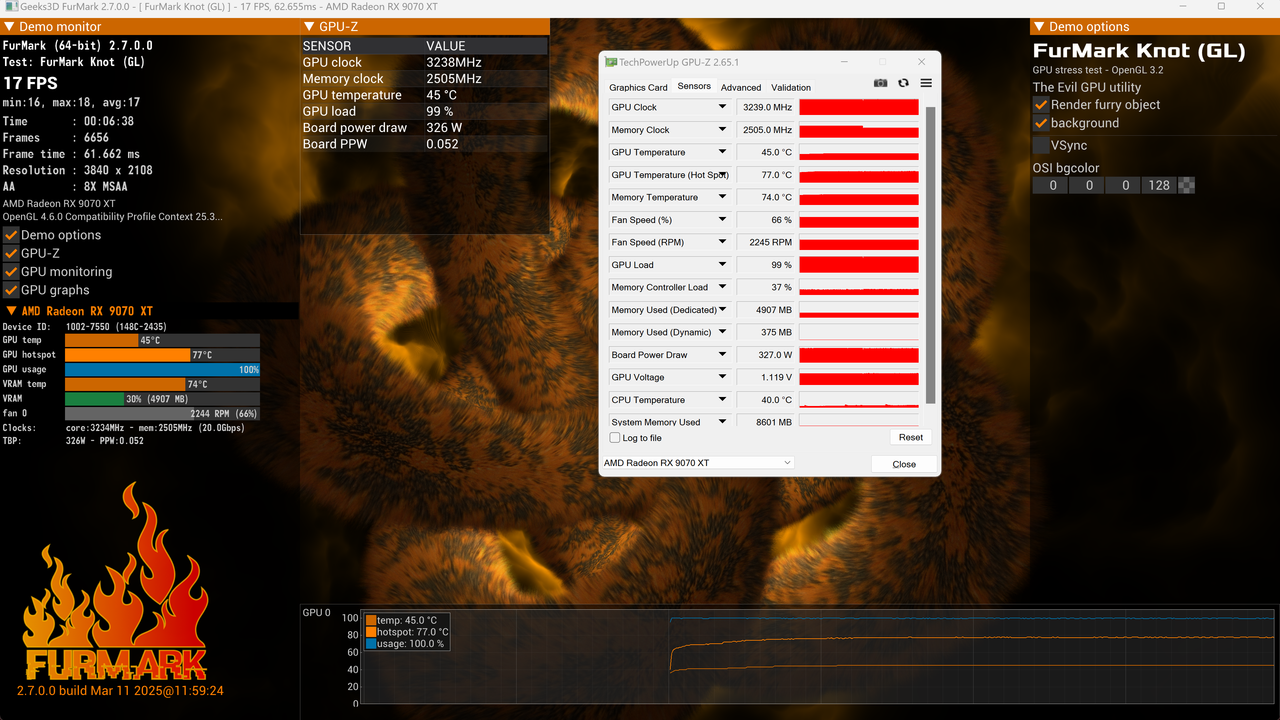
Task: Click the transparency checker swatch beside OSI bgcolor
Action: click(1187, 185)
